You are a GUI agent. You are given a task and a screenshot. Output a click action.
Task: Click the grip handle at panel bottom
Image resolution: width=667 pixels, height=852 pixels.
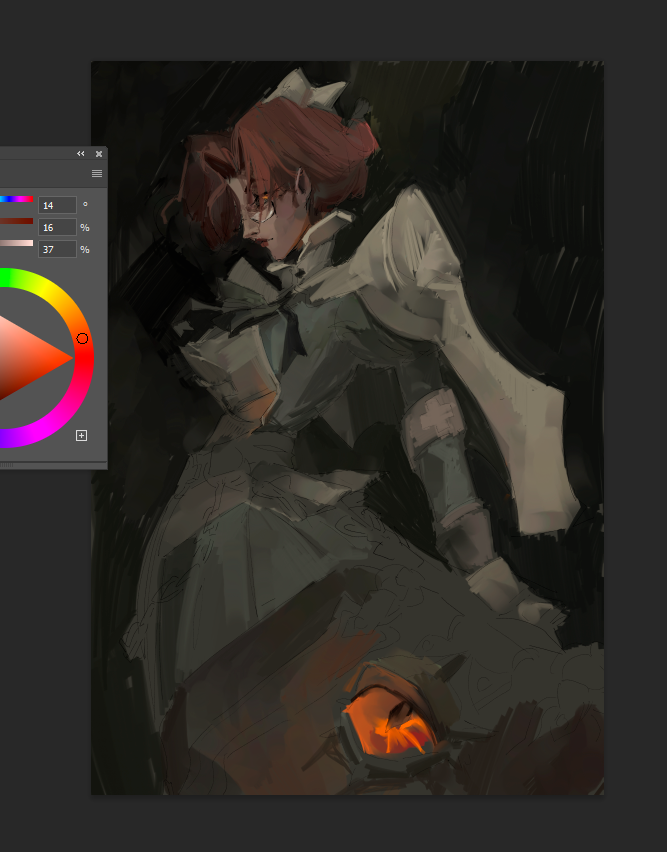click(x=7, y=465)
